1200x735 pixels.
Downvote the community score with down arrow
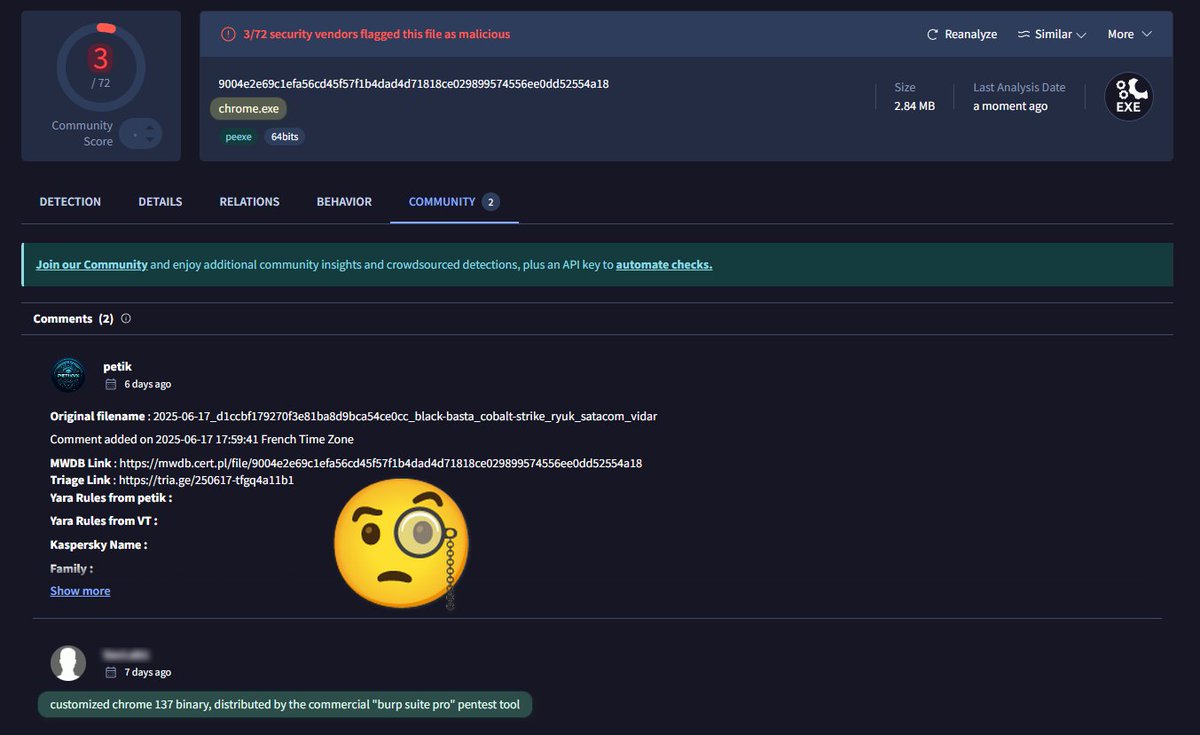click(x=150, y=140)
